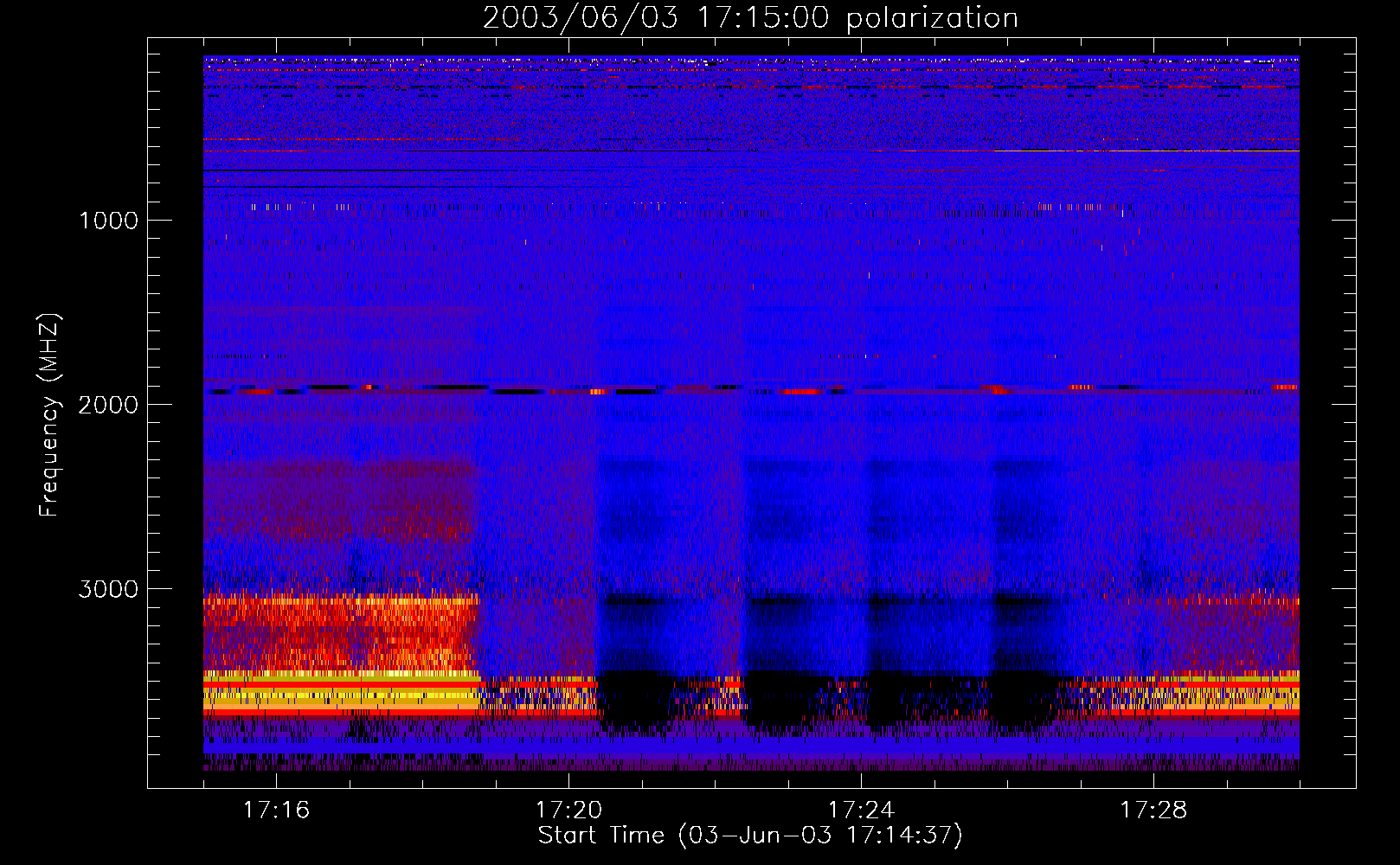Click the plot title '2003/06/03 17:15:00 polarization'

point(750,18)
